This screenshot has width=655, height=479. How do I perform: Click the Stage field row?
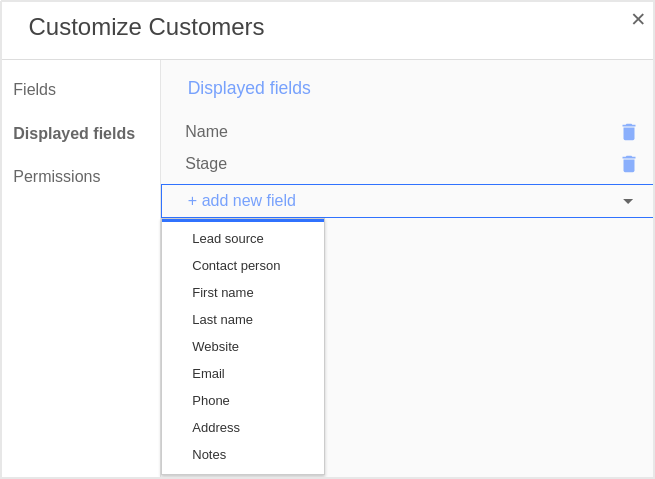[x=407, y=164]
